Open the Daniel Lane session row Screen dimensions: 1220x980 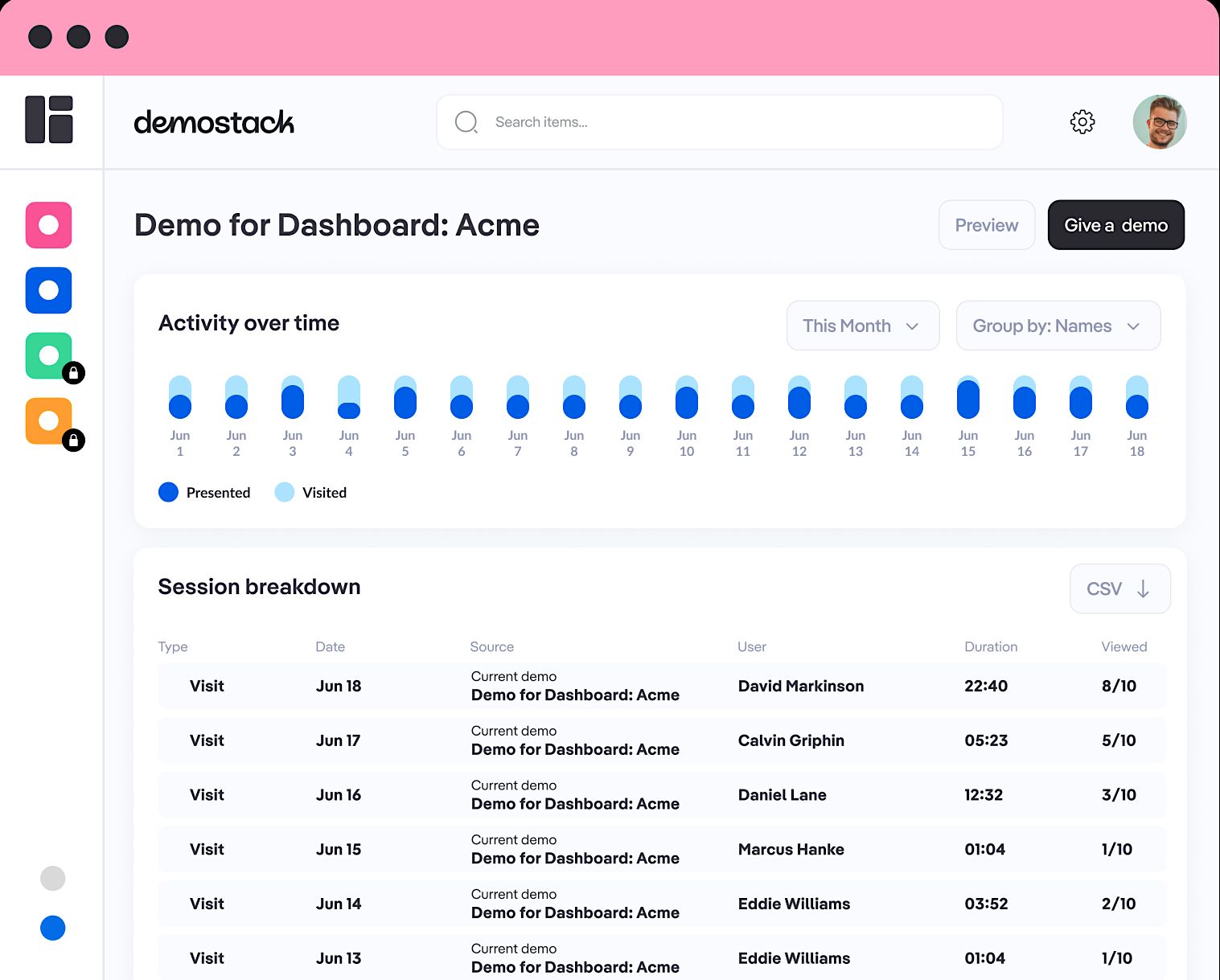[662, 795]
